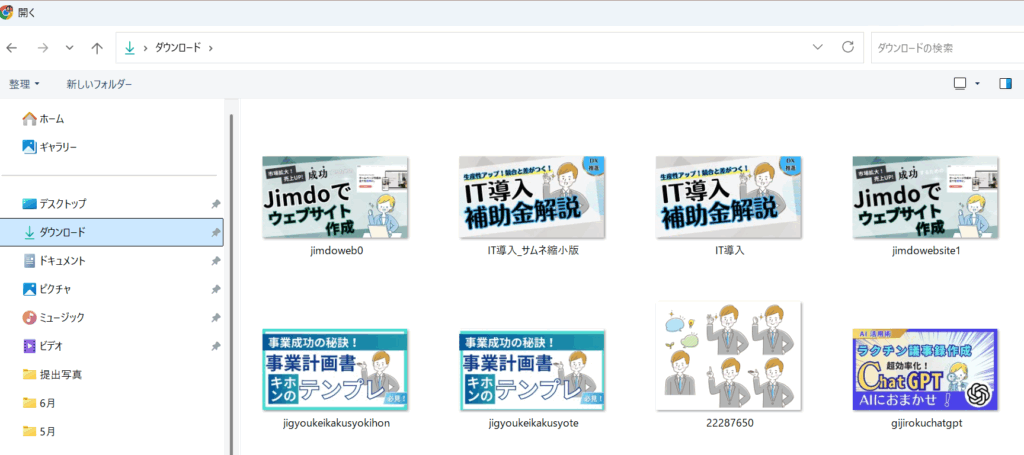Select the jigyoukeikakusyokihon thumbnail
The width and height of the screenshot is (1024, 455).
coord(336,369)
